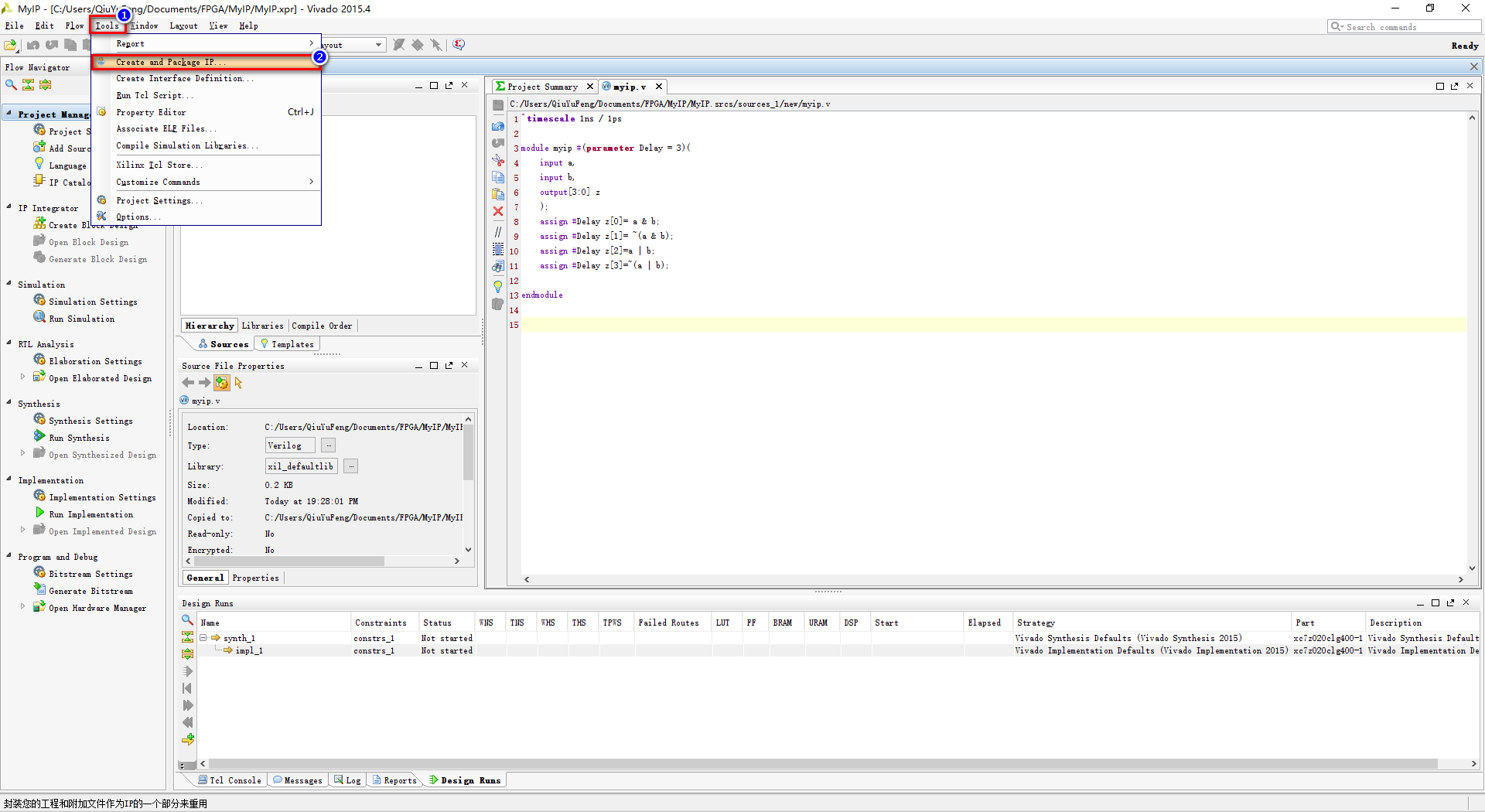Click the Design Runs horizontal scrollbar
This screenshot has width=1485, height=812.
point(824,763)
